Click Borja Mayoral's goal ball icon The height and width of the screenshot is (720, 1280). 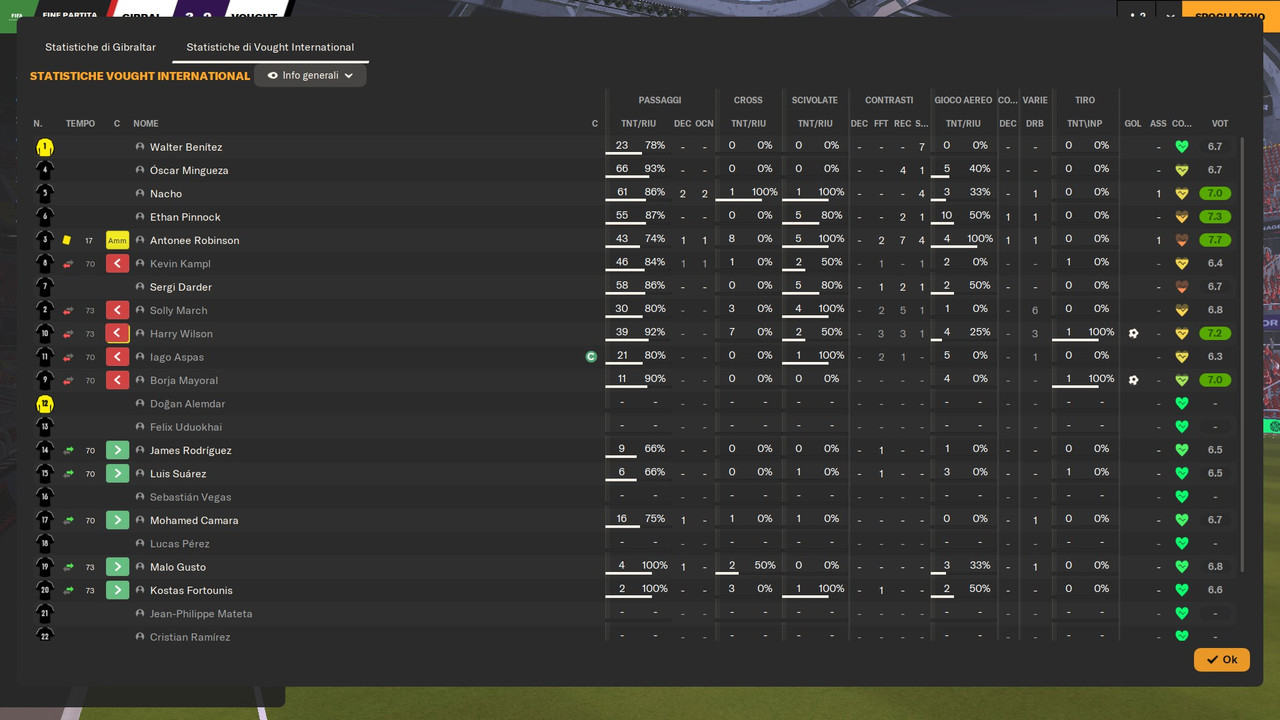[x=1133, y=380]
